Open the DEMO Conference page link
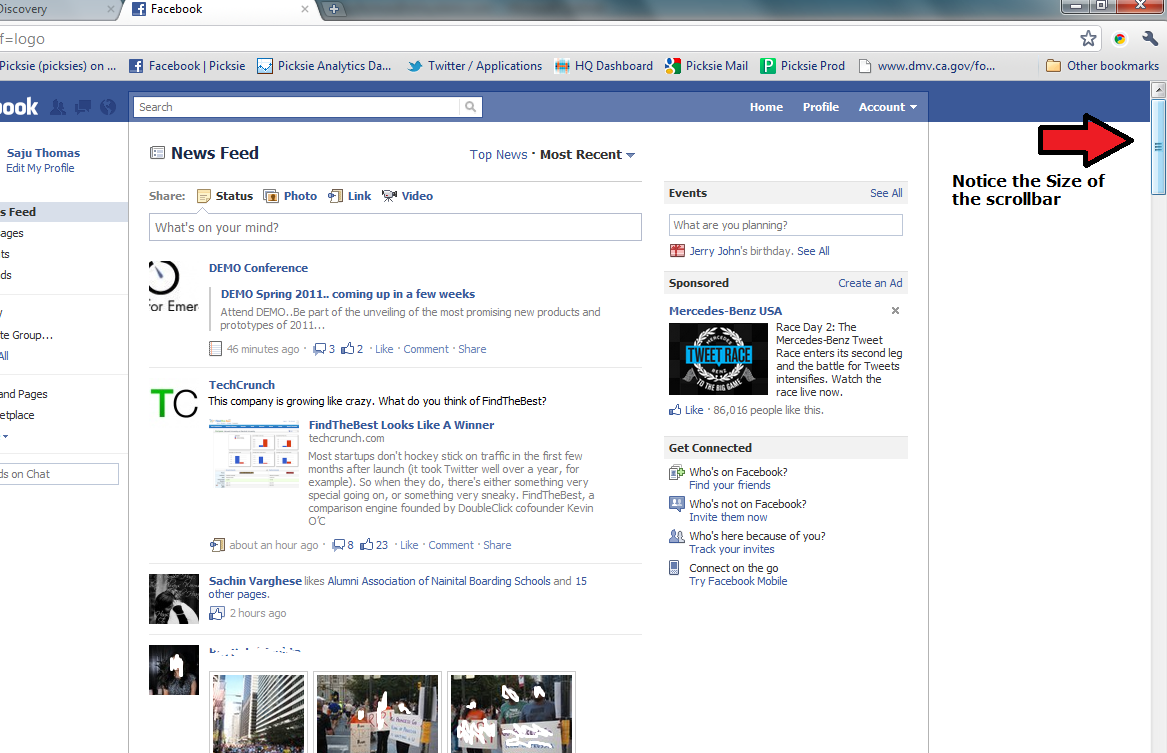The width and height of the screenshot is (1167, 753). 258,268
